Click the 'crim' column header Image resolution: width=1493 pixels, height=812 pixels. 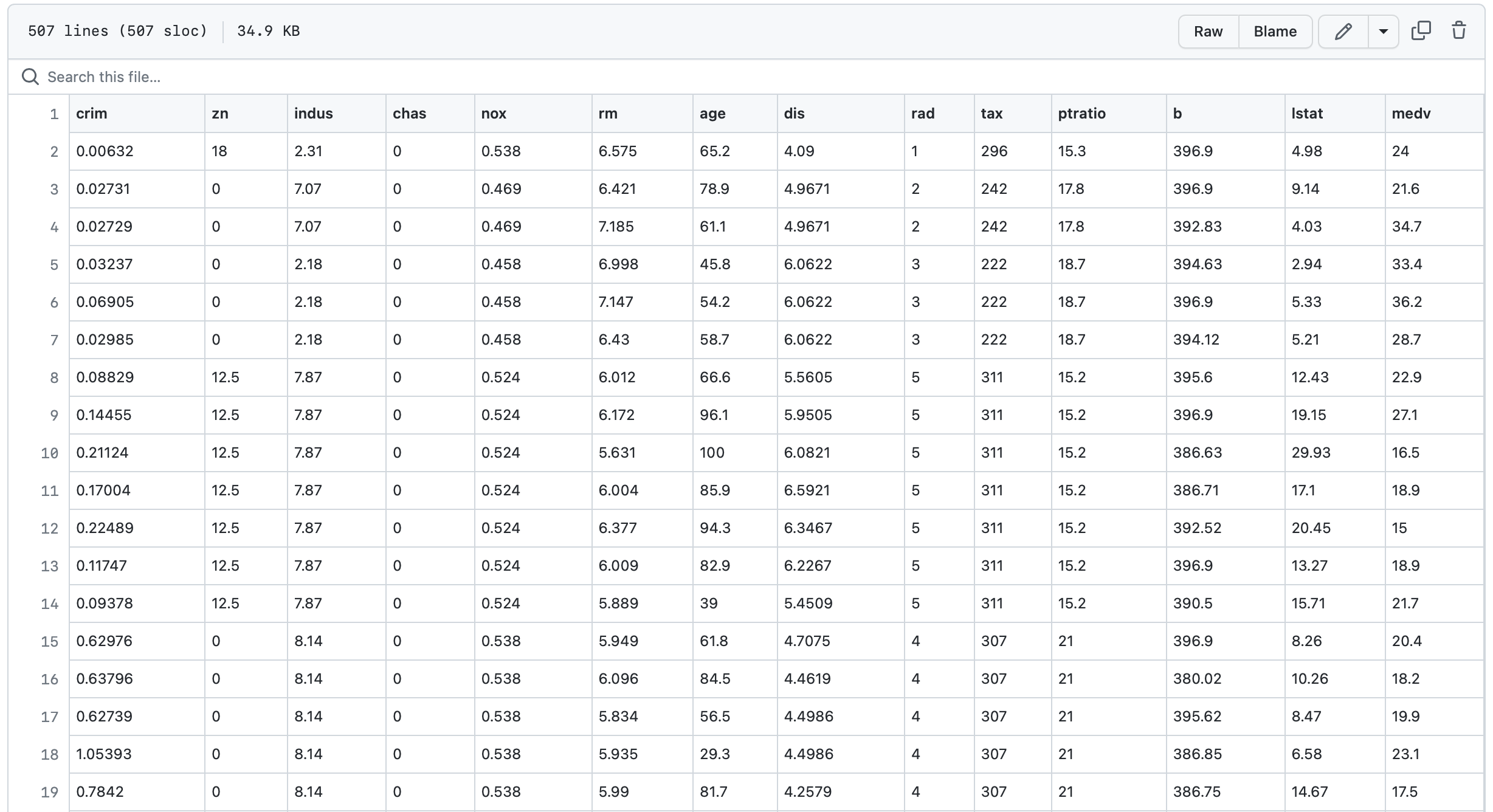[92, 114]
